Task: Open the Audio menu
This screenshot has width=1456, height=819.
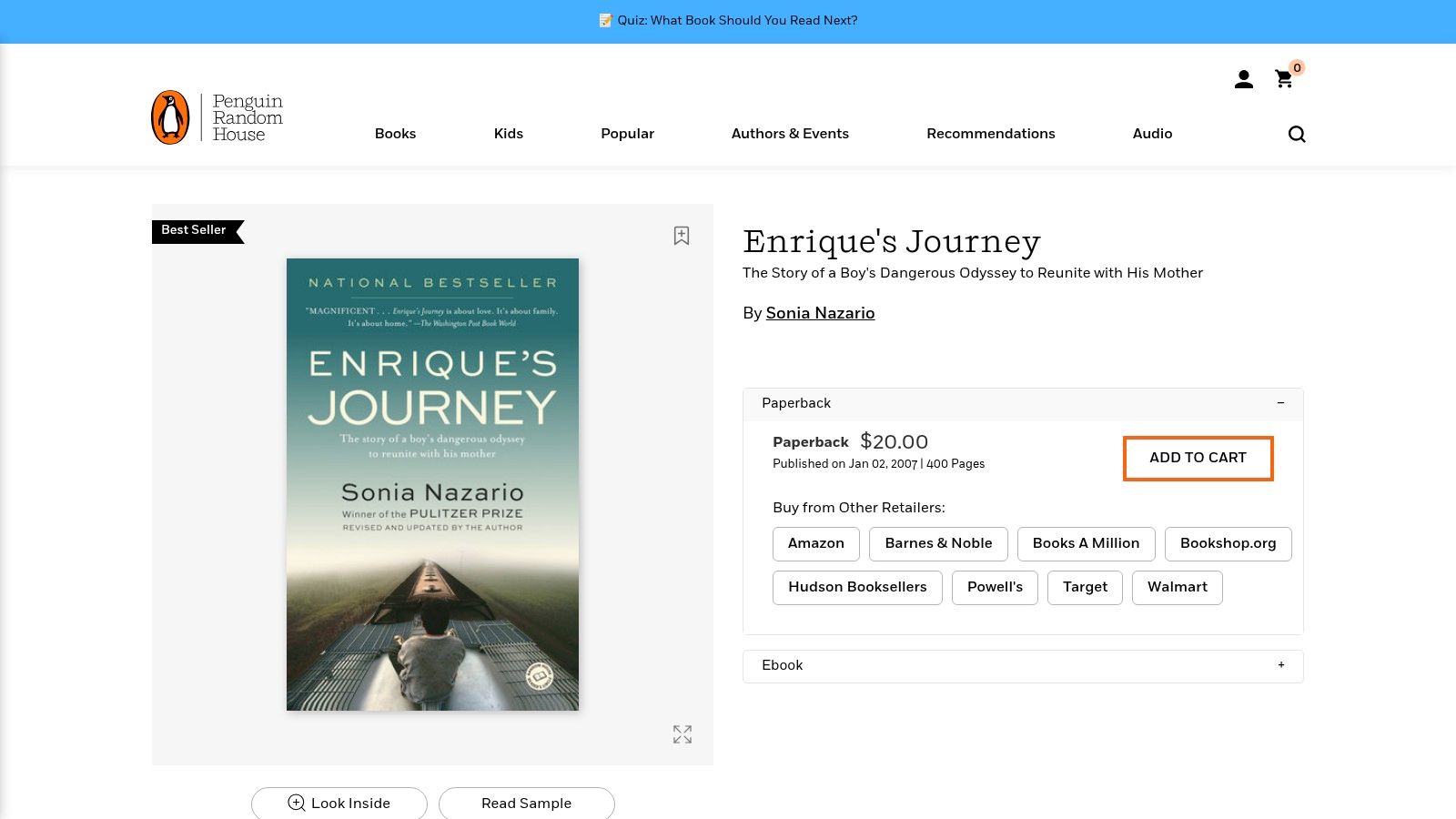Action: tap(1152, 134)
